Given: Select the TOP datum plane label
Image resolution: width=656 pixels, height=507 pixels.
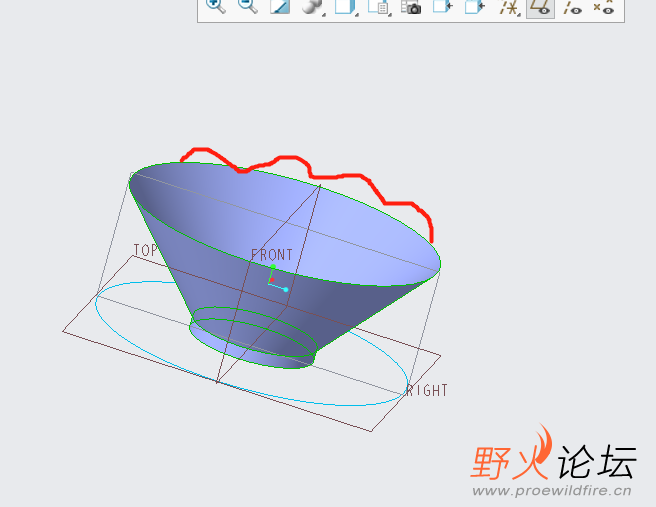Looking at the screenshot, I should pos(145,250).
